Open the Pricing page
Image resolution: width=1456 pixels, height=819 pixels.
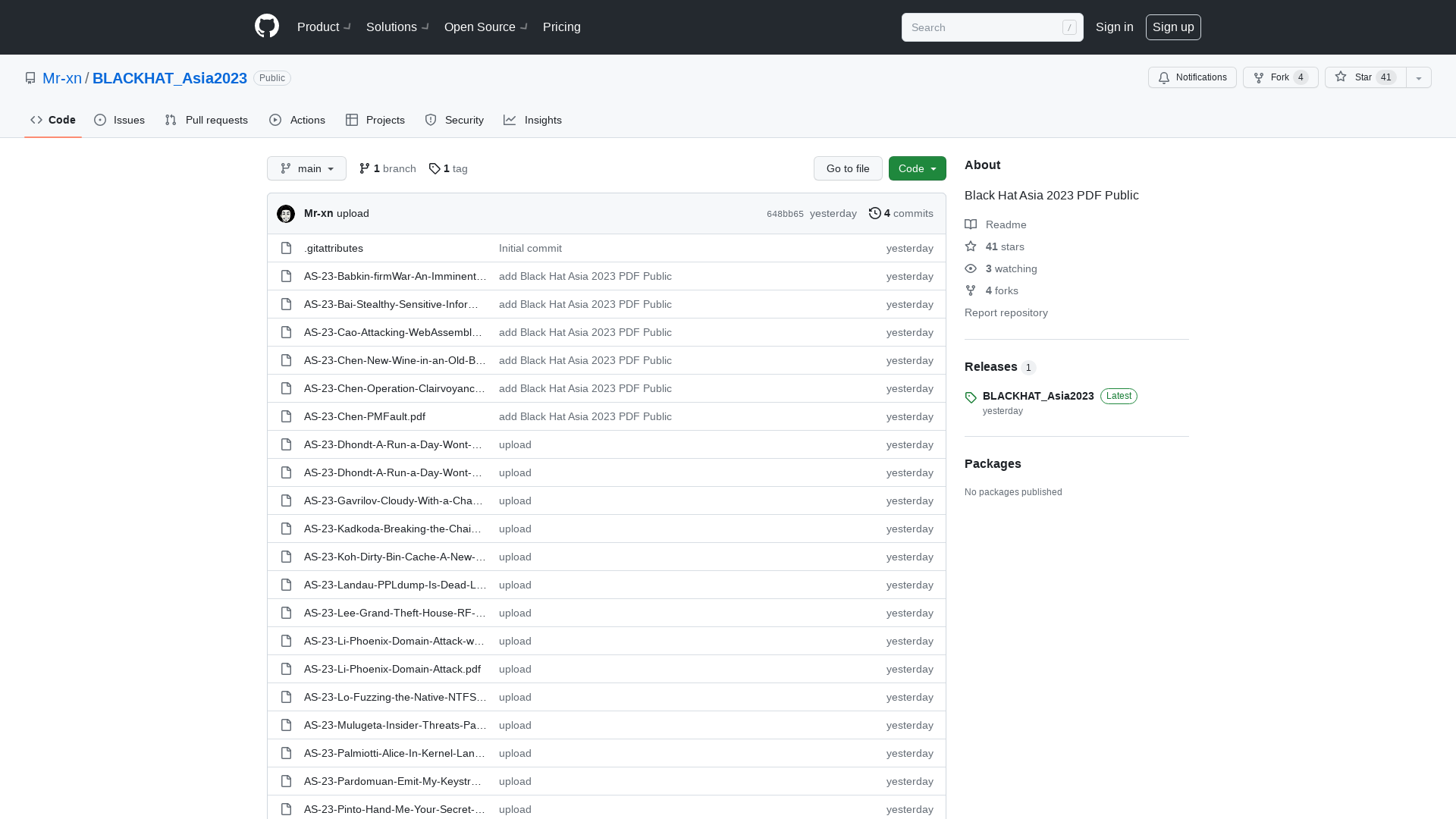click(562, 27)
